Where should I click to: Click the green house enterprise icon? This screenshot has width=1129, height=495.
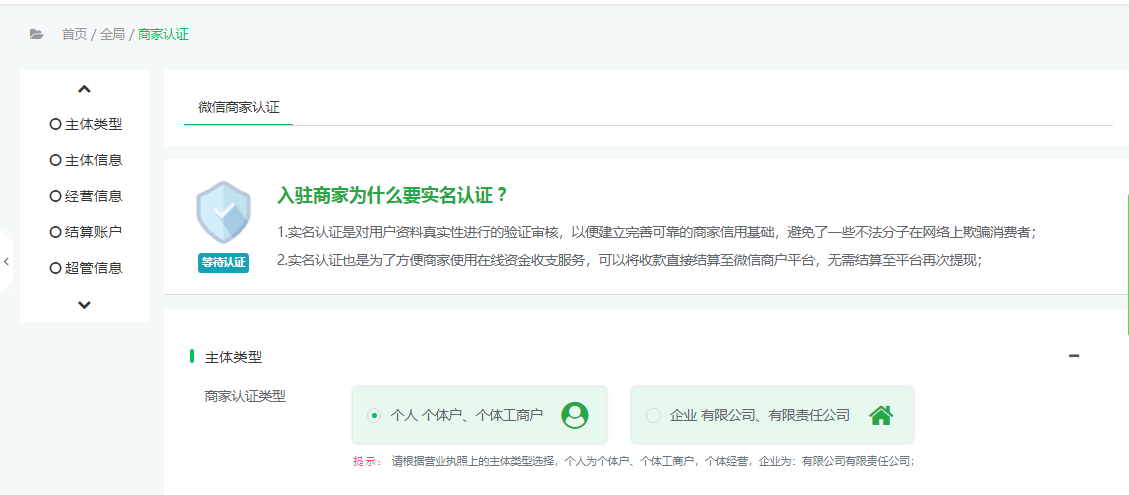pyautogui.click(x=880, y=415)
